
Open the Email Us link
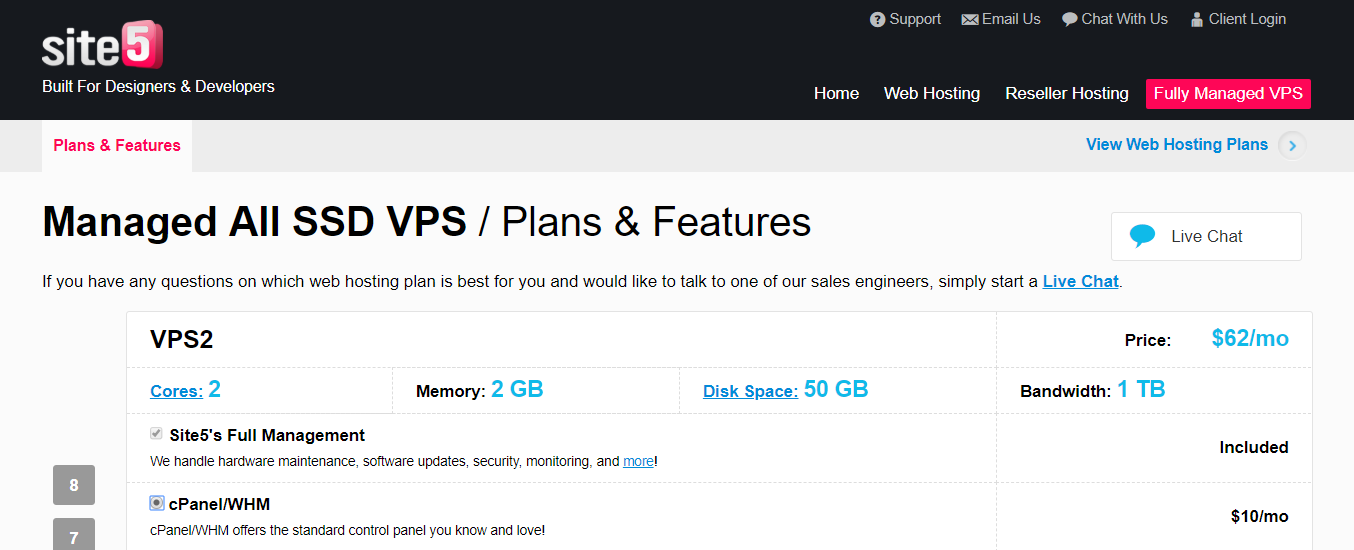(1011, 19)
